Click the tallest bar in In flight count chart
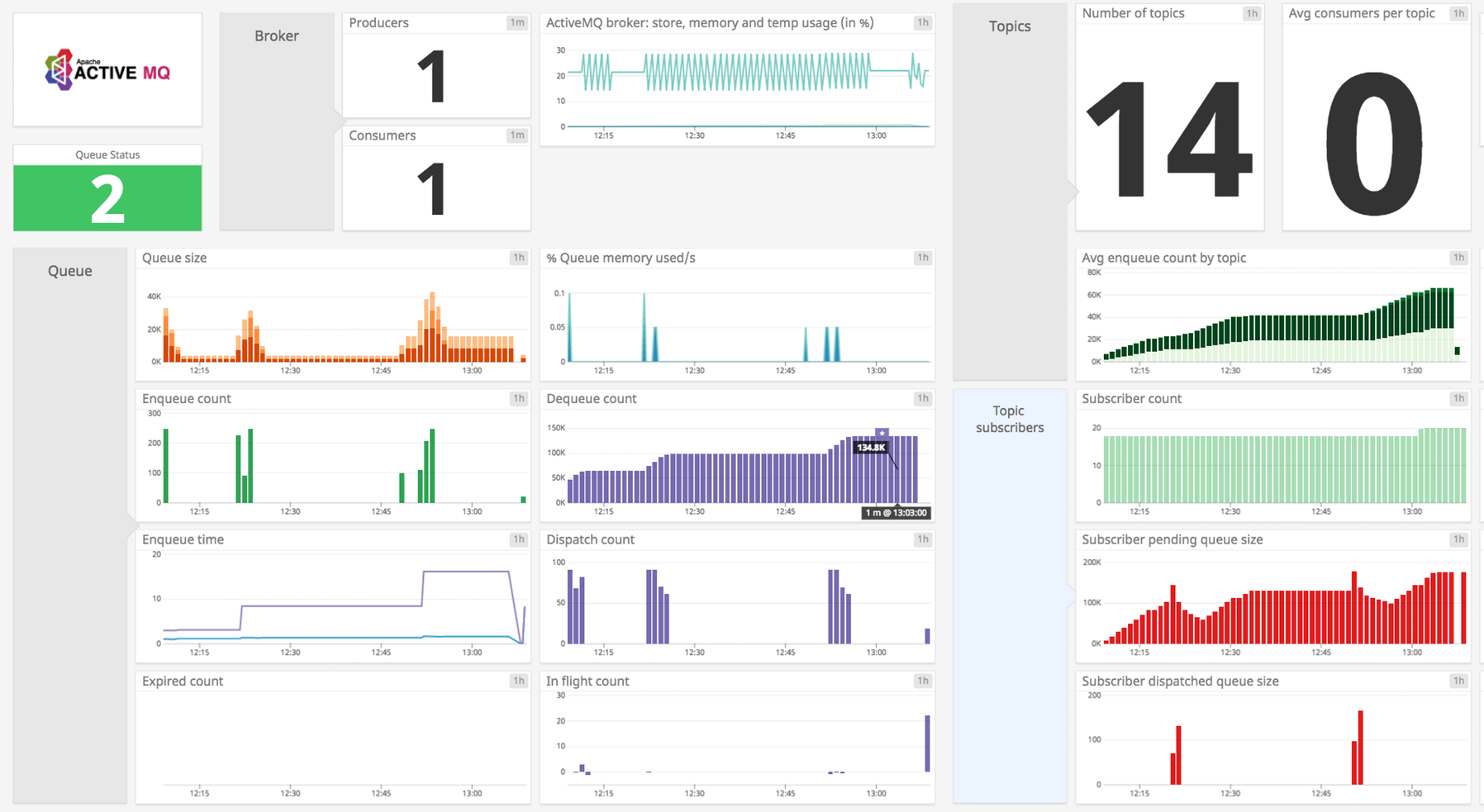The image size is (1484, 812). pyautogui.click(x=927, y=743)
